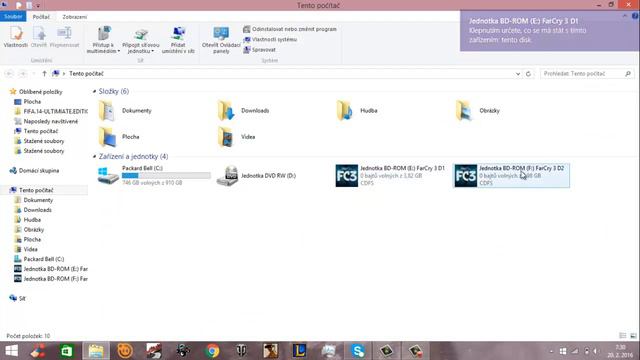The width and height of the screenshot is (640, 360).
Task: Open Explorer help question mark icon
Action: tap(635, 16)
